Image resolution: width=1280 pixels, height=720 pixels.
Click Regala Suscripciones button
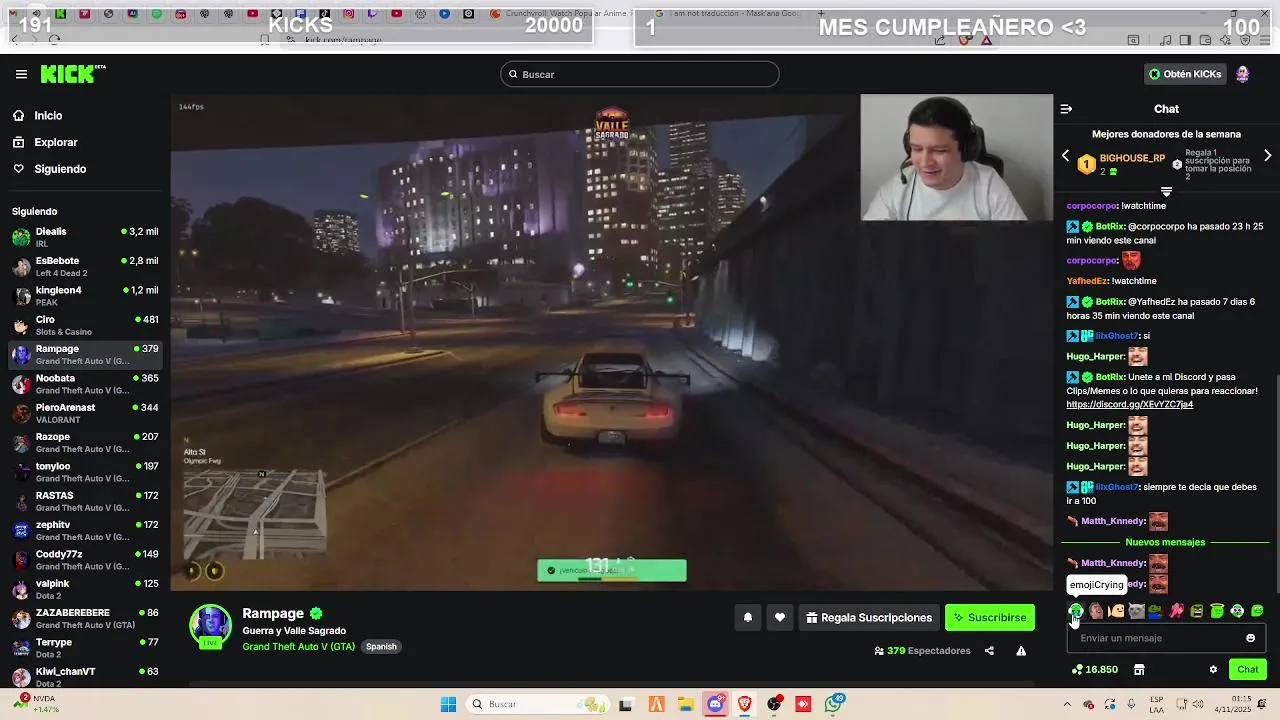pyautogui.click(x=868, y=617)
